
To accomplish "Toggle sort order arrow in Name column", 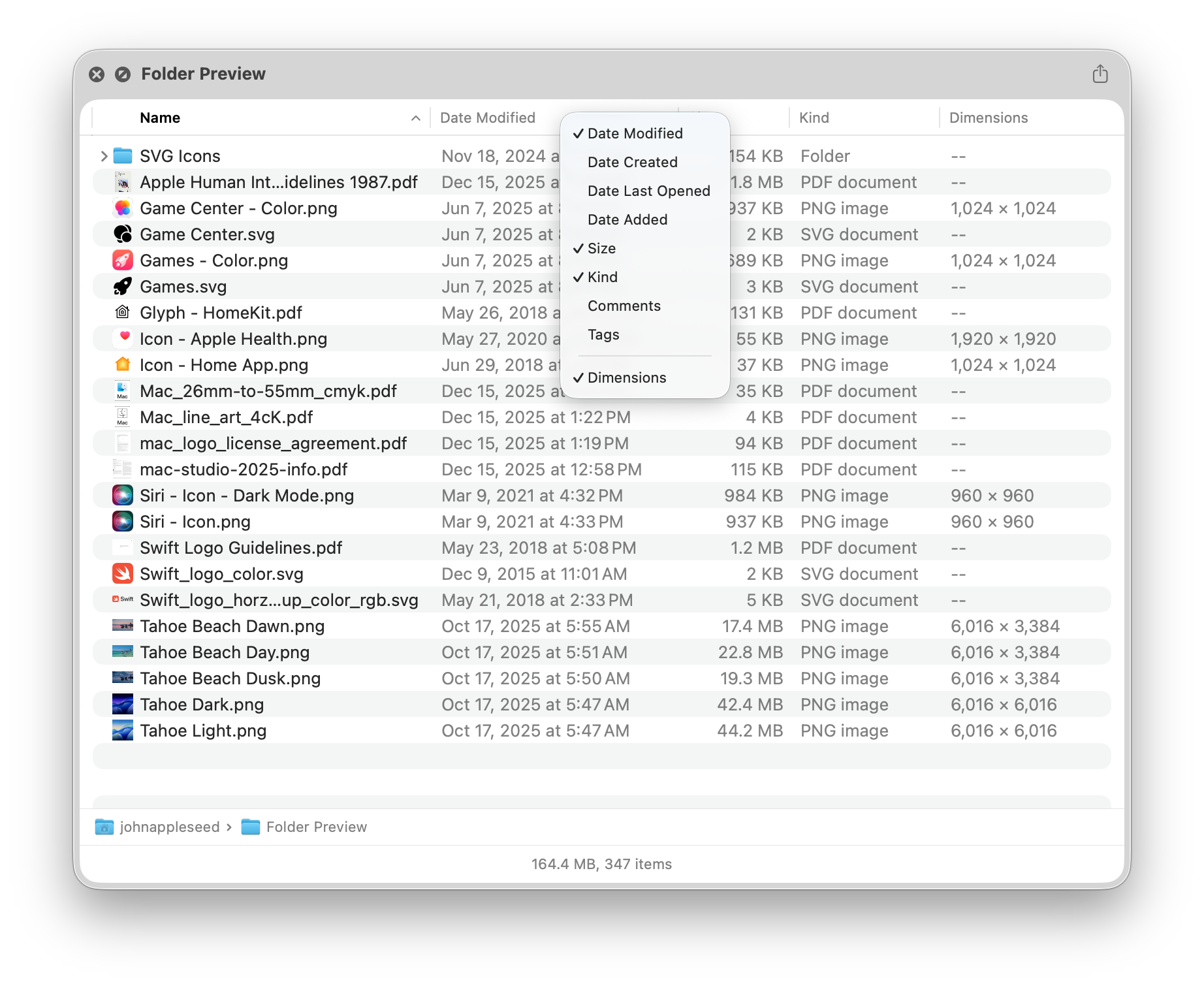I will tap(415, 118).
